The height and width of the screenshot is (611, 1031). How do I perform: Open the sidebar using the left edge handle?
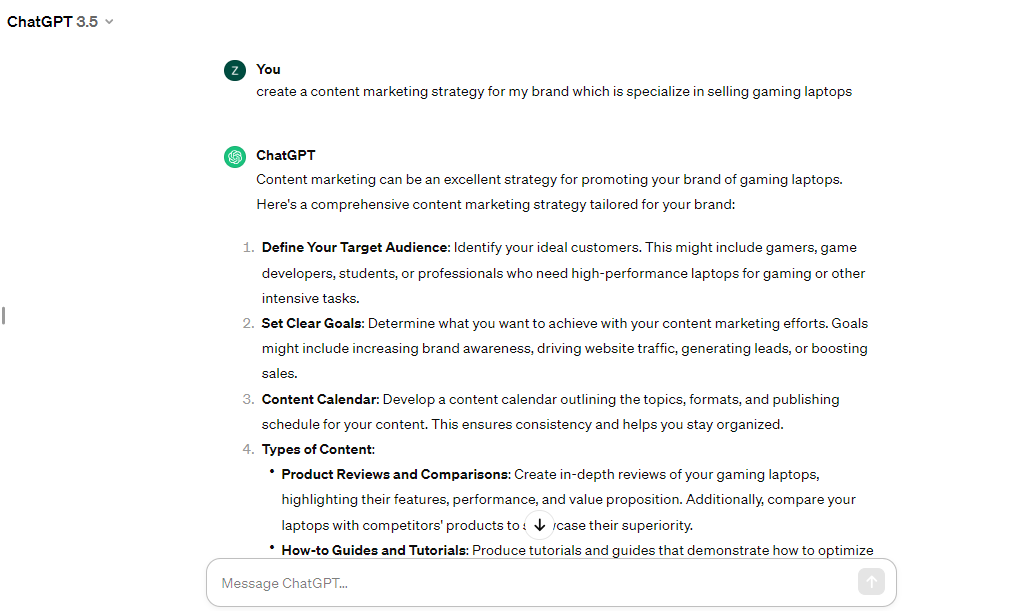point(4,316)
